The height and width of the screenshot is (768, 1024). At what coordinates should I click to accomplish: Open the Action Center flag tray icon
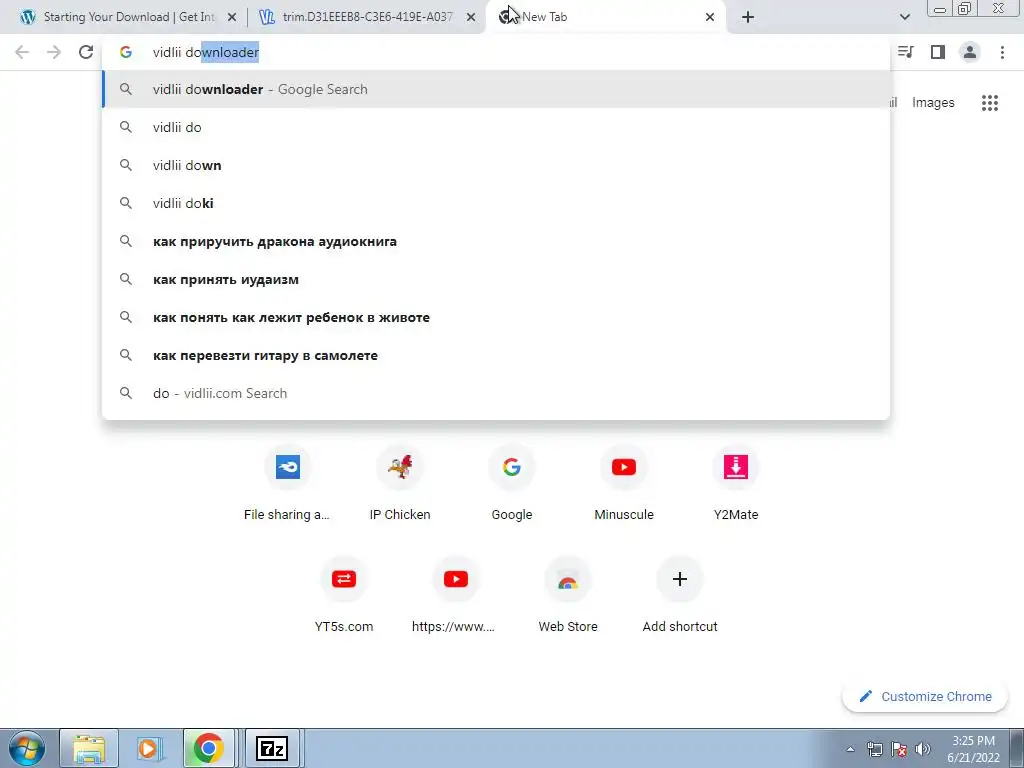899,749
